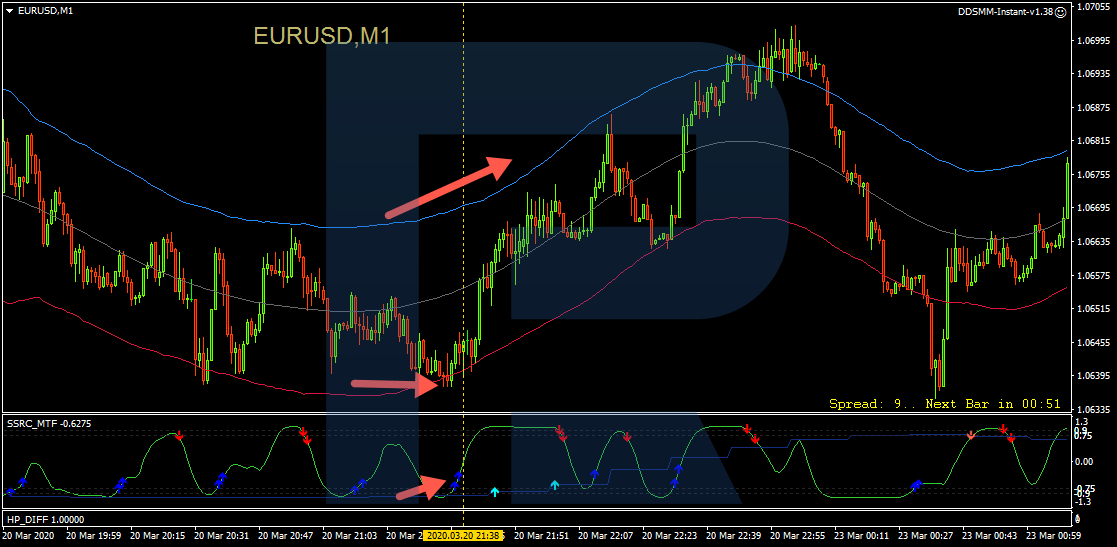Click highlighted 2020.03.20 21:38 time marker

tap(463, 537)
